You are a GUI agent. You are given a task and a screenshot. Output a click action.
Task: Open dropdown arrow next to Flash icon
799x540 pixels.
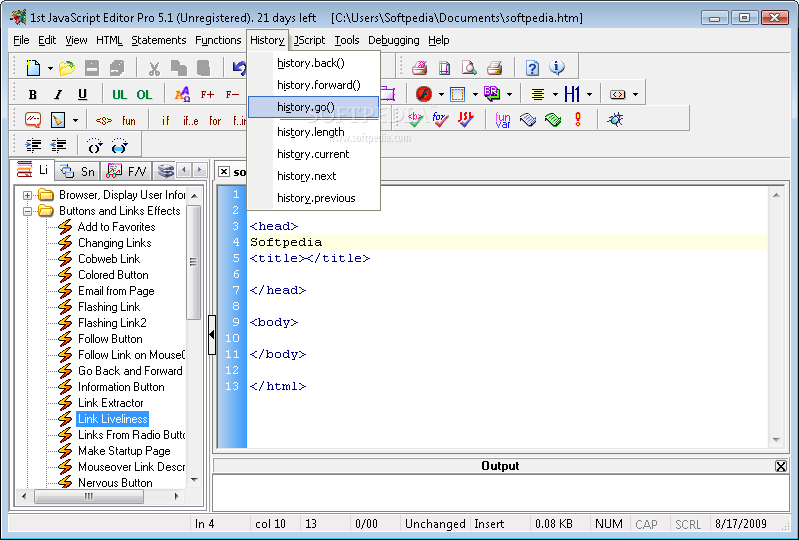(x=441, y=94)
